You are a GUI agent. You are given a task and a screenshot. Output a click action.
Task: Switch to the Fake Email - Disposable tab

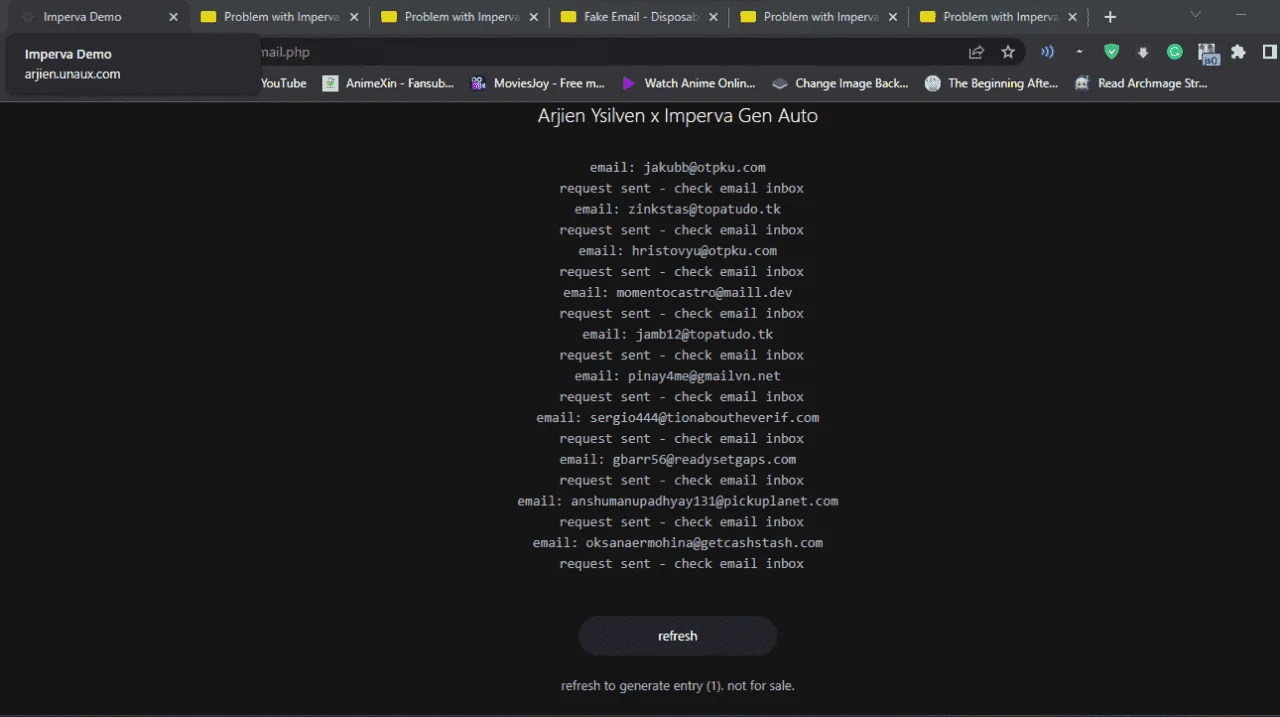pyautogui.click(x=638, y=17)
